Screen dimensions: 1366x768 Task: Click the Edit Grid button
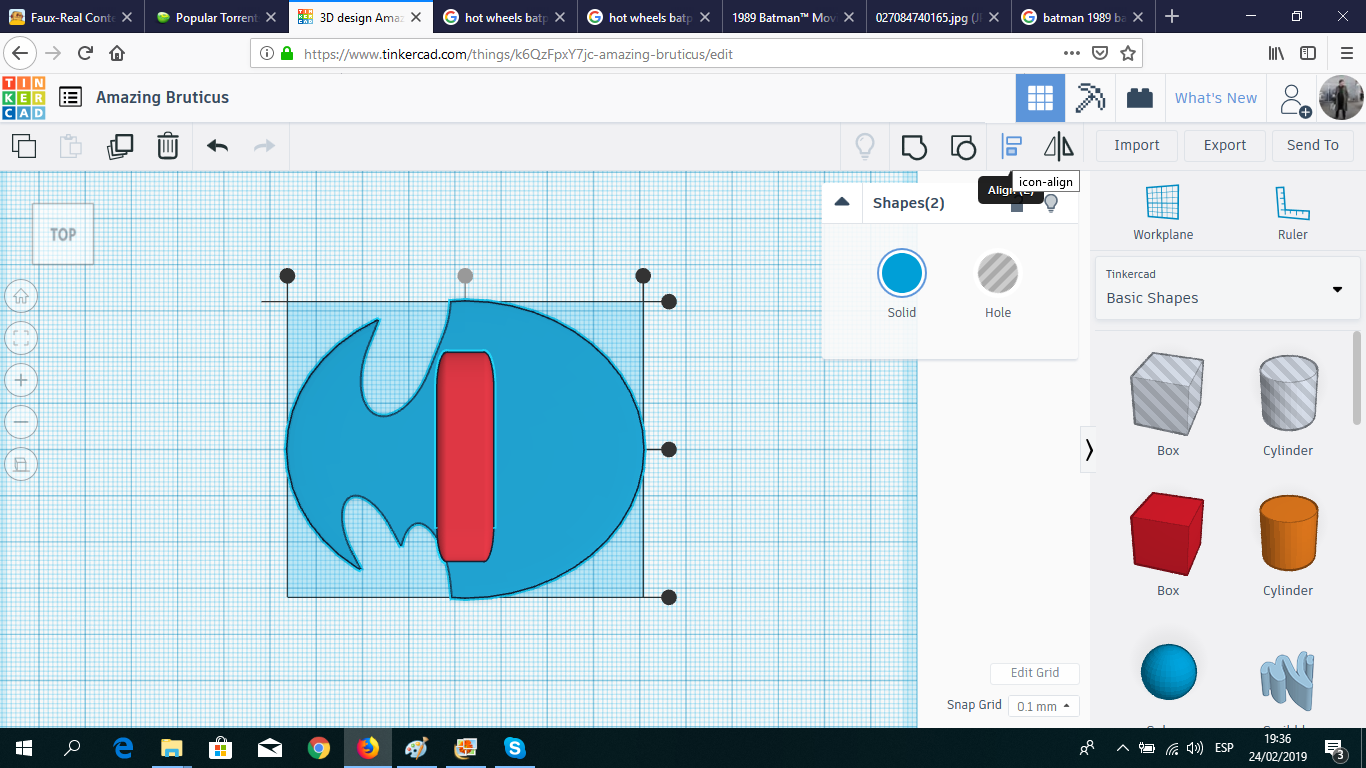[1034, 673]
